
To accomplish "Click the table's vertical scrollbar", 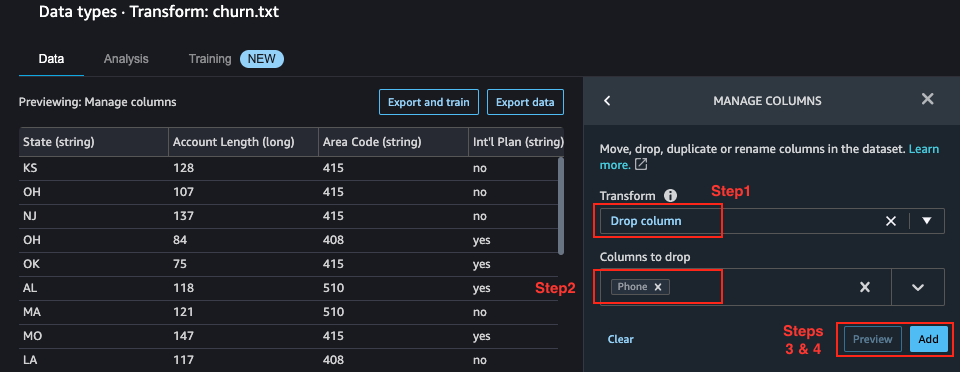I will pos(561,206).
